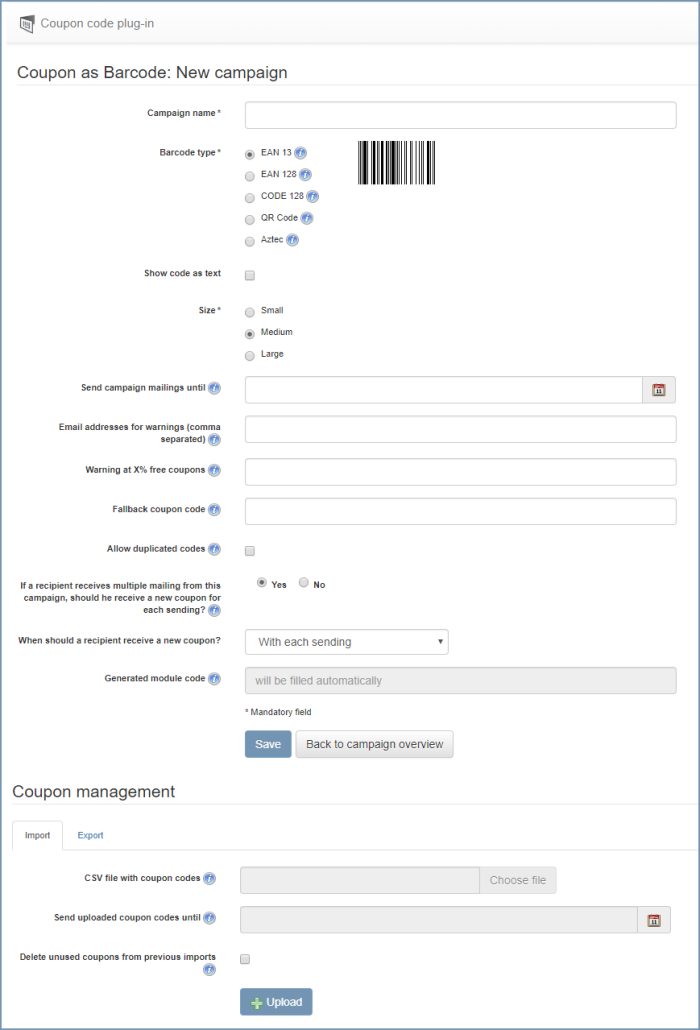Image resolution: width=700 pixels, height=1030 pixels.
Task: Choose the Large size option
Action: pyautogui.click(x=250, y=356)
